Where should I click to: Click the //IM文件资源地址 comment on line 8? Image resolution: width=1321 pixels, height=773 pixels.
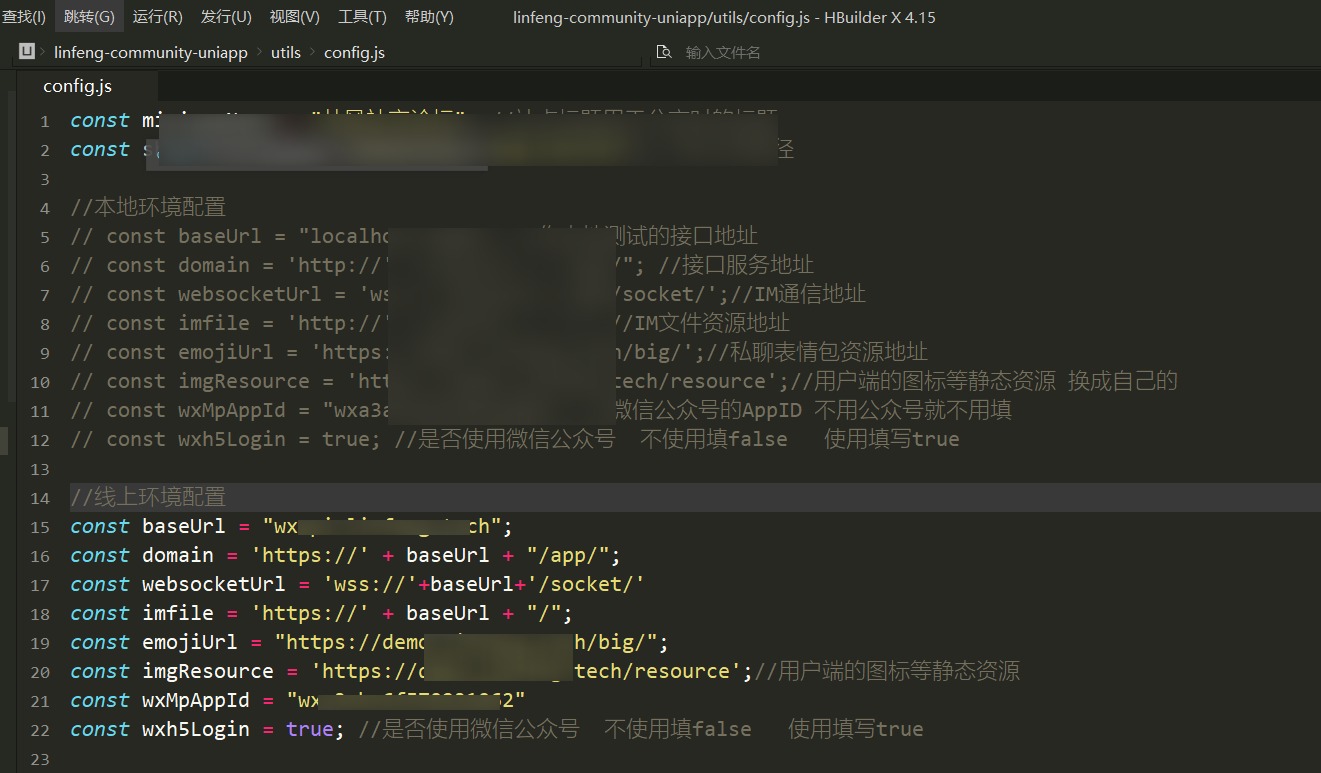[x=704, y=323]
